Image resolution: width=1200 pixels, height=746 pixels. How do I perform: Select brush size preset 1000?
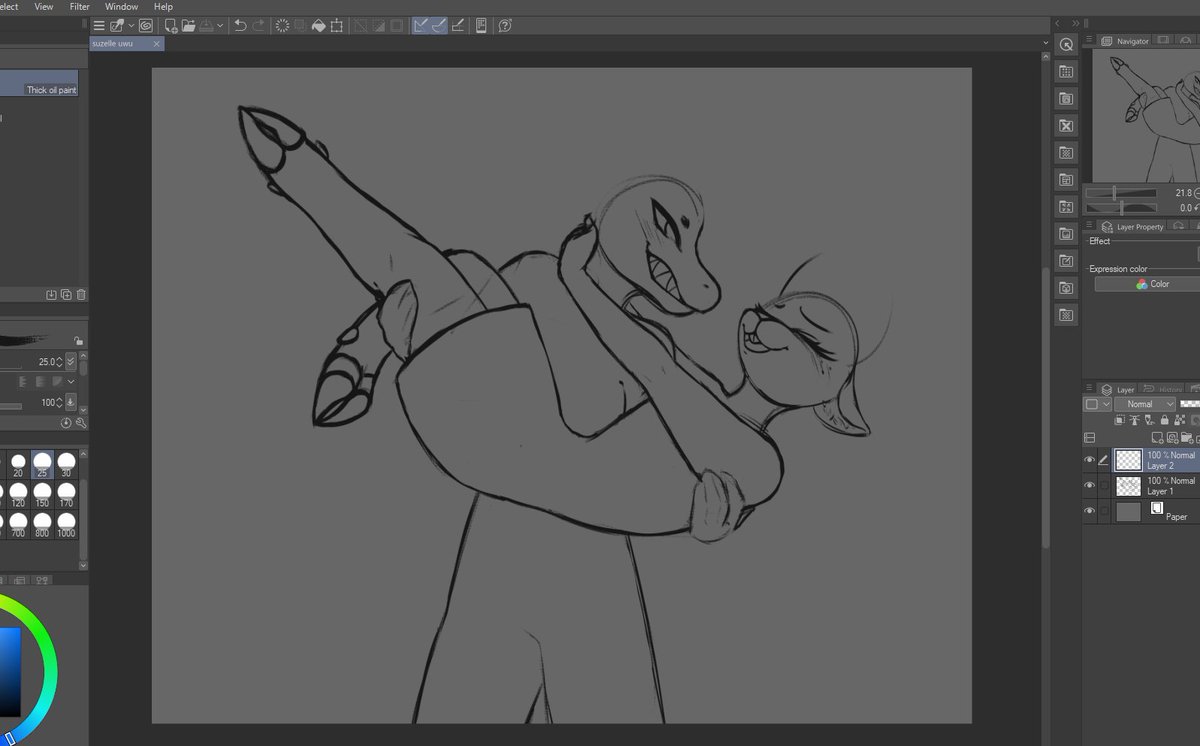point(66,526)
